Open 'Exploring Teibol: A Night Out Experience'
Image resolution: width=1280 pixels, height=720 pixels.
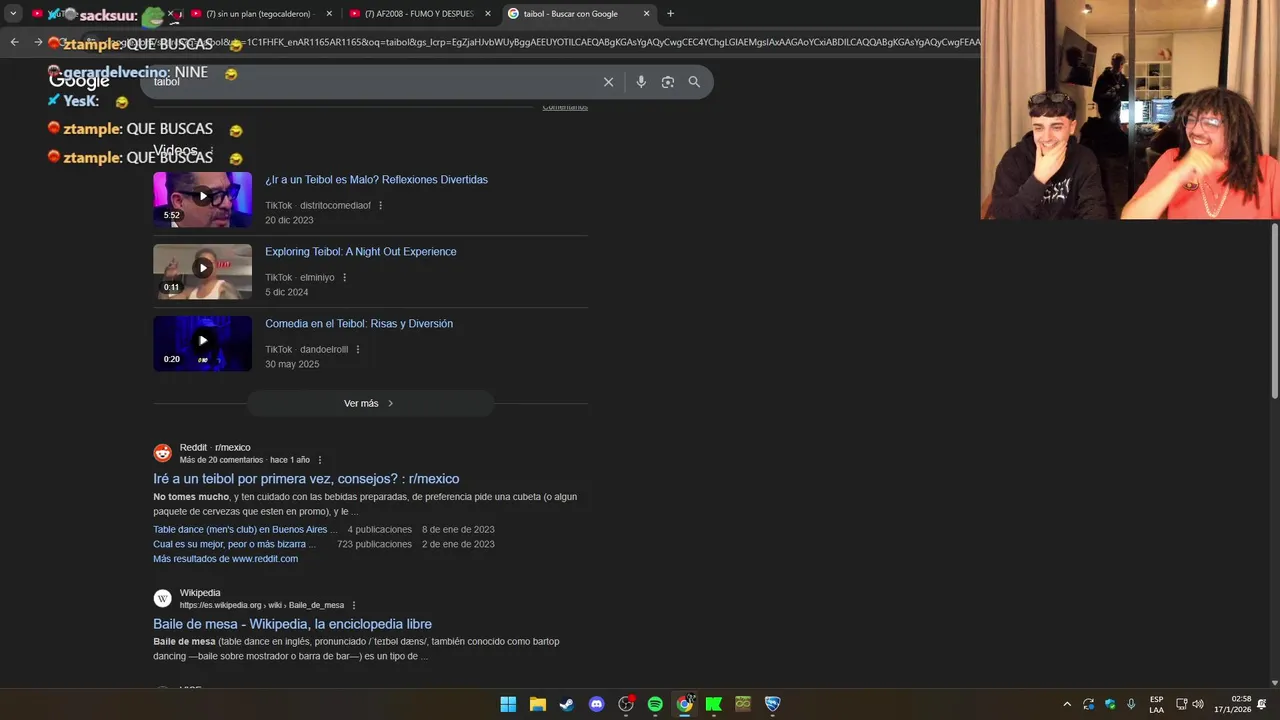pyautogui.click(x=360, y=252)
